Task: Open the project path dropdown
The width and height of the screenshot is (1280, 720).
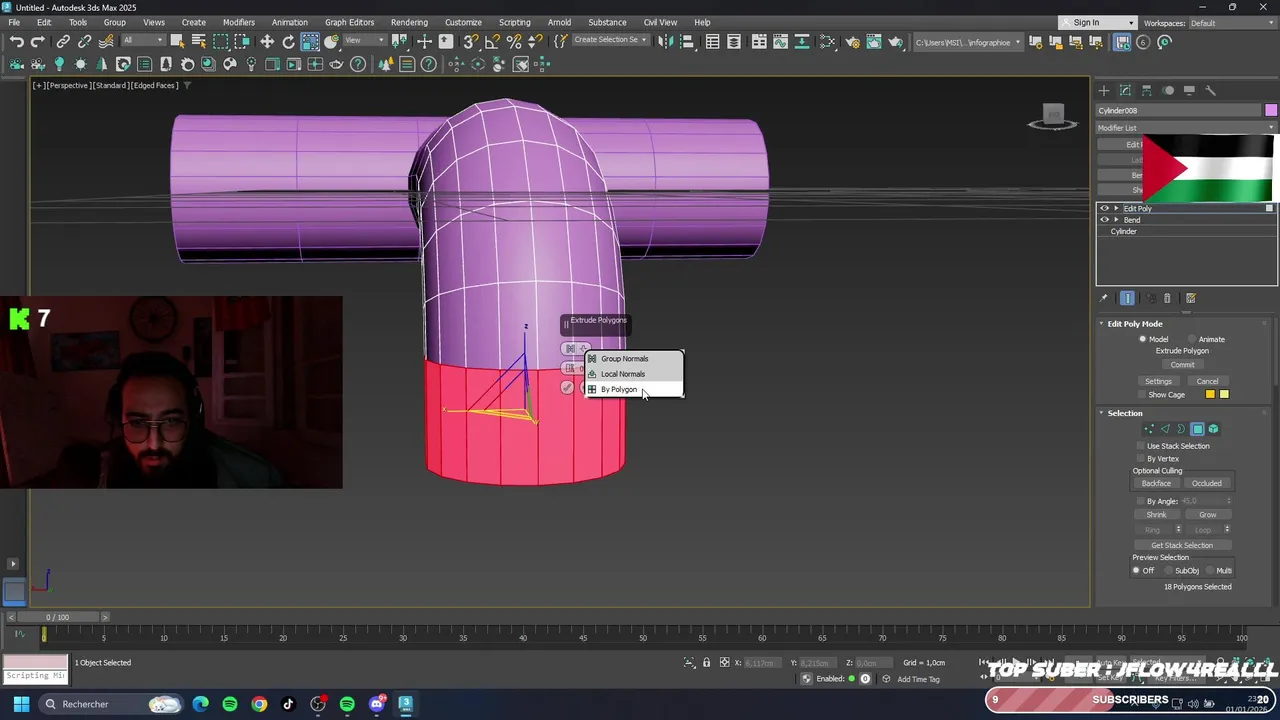Action: (969, 42)
